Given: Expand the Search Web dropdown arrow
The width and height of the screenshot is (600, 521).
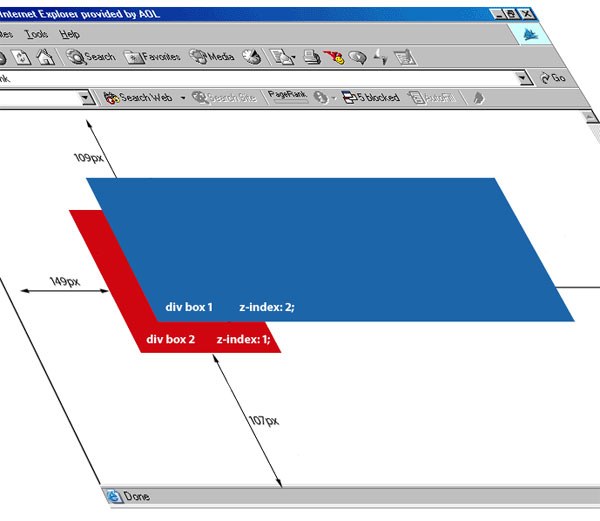Looking at the screenshot, I should 183,97.
